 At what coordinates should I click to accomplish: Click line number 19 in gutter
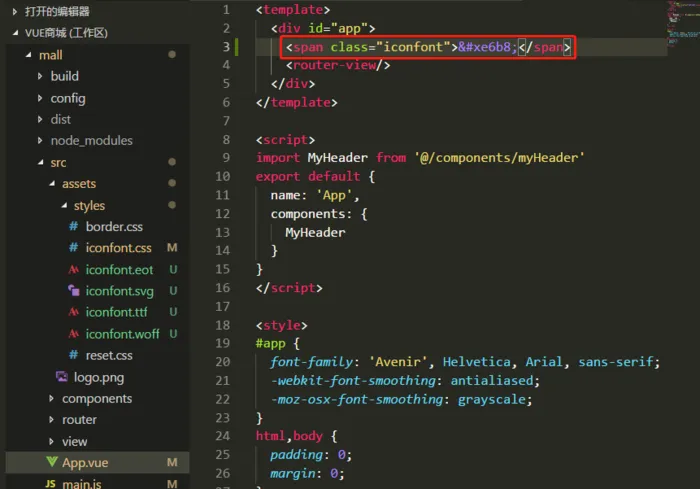[x=223, y=343]
